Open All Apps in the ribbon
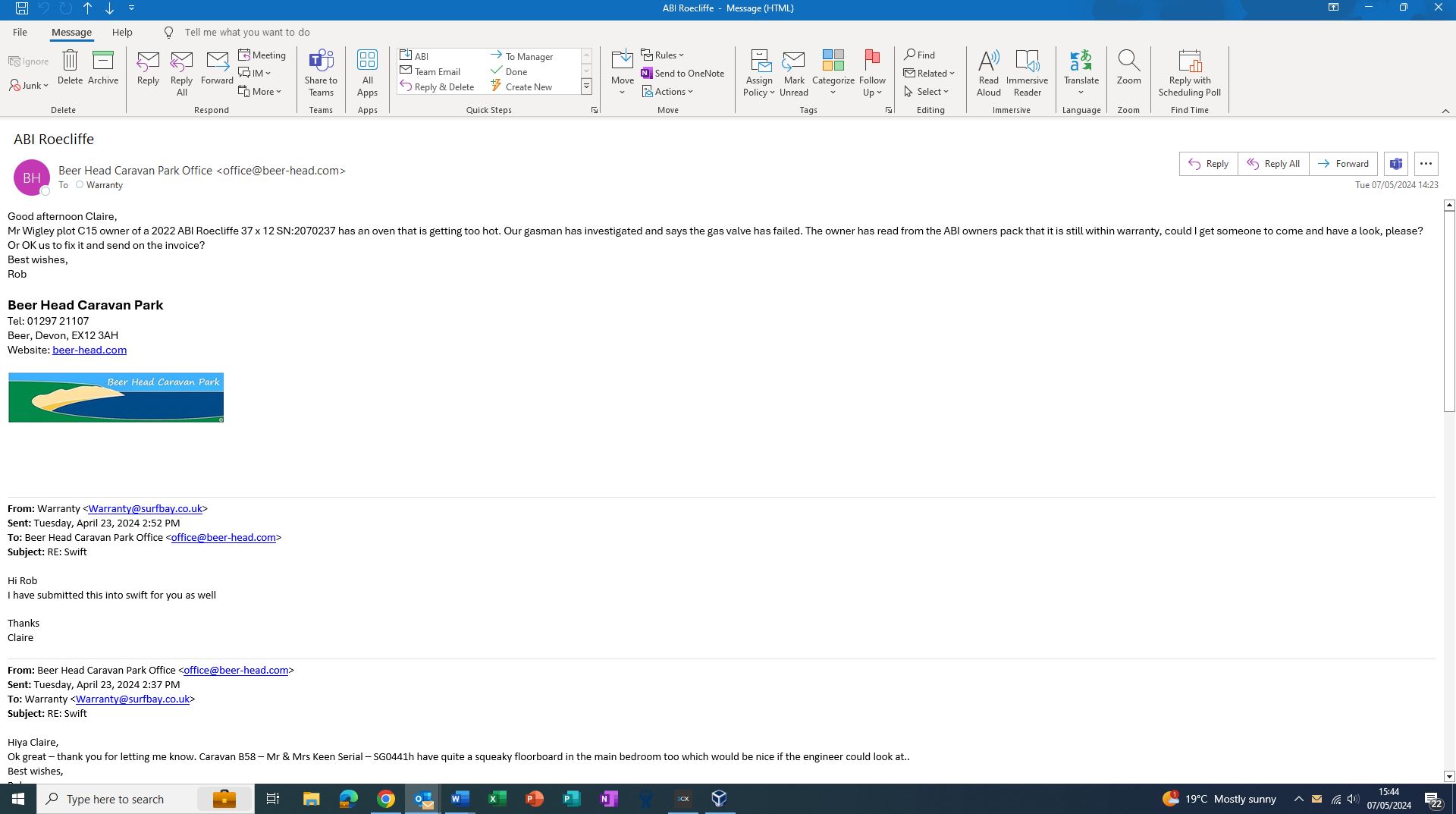Viewport: 1456px width, 814px height. (x=367, y=74)
